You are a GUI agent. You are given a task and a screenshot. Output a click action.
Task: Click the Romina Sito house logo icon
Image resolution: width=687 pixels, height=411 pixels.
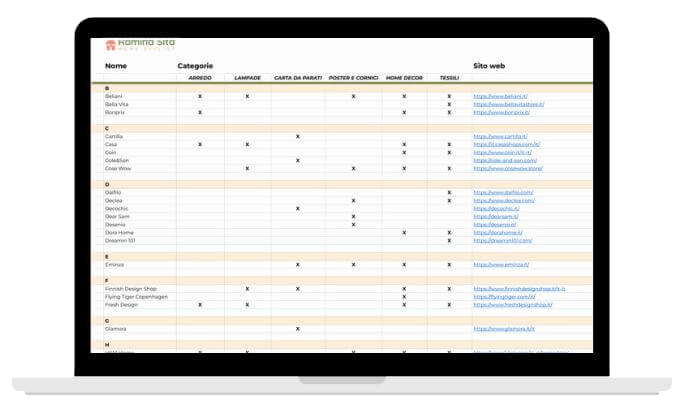click(x=110, y=44)
